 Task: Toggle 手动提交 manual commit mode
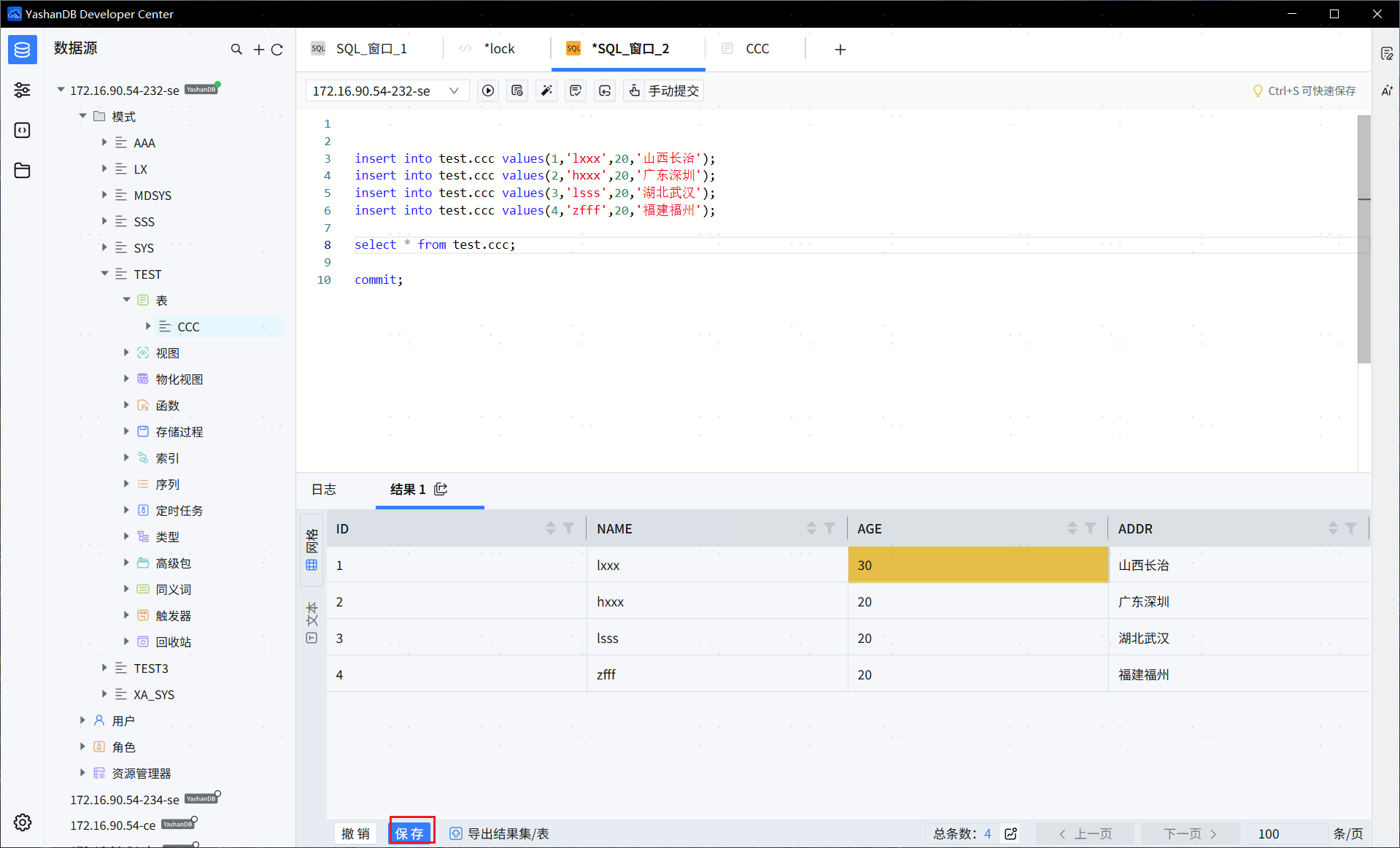click(664, 90)
